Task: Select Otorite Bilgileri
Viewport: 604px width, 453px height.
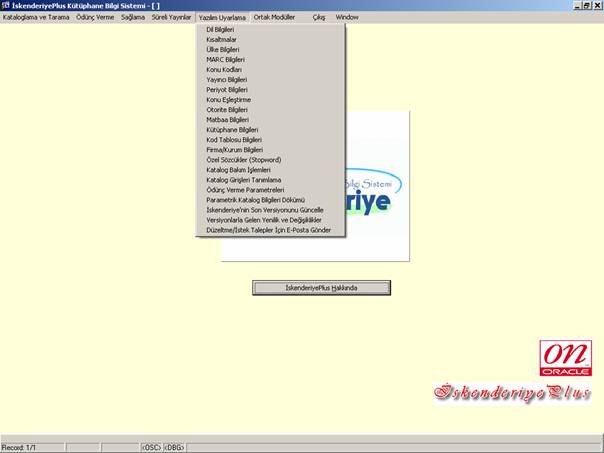Action: (270, 110)
